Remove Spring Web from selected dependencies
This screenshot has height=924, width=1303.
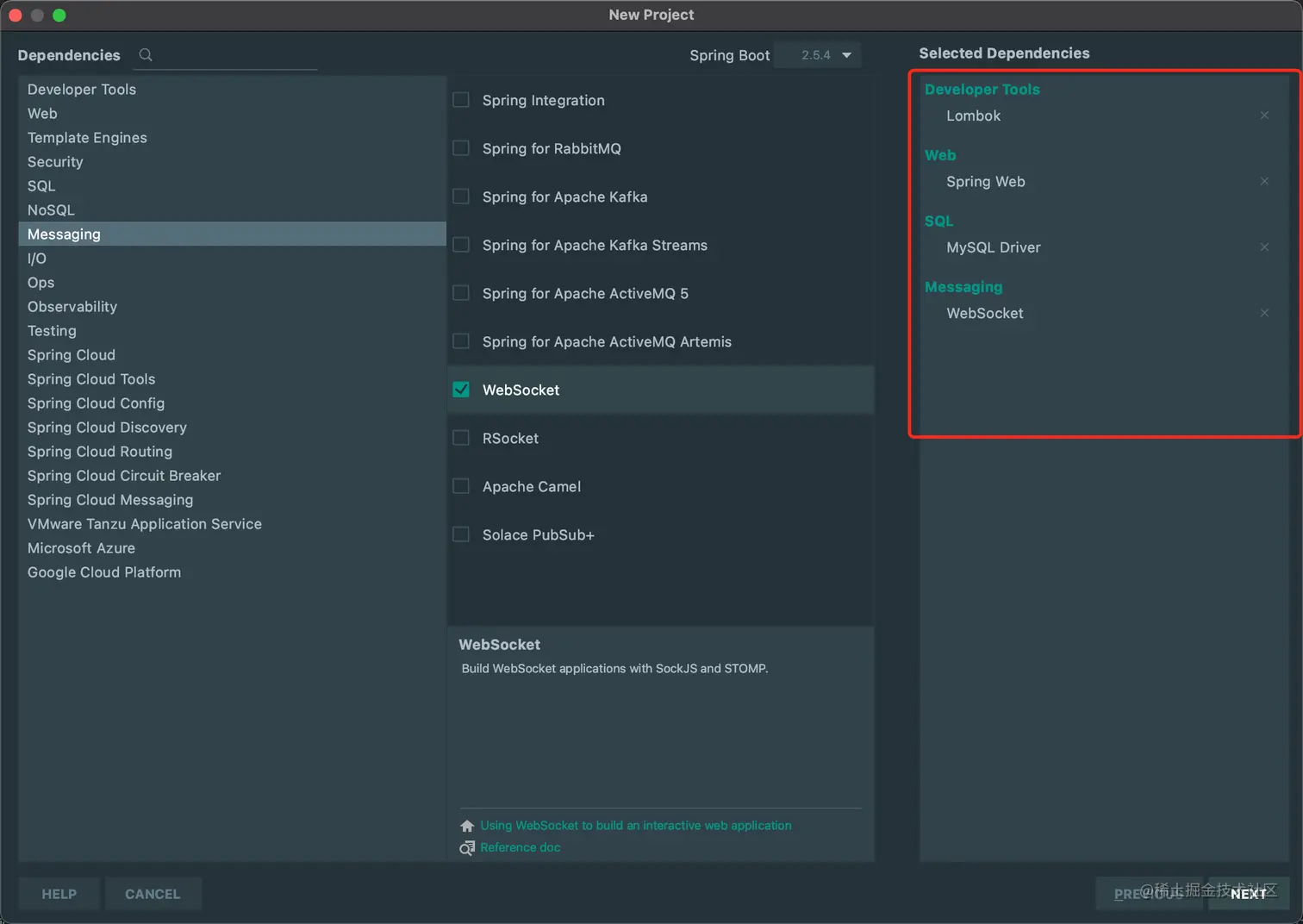[1264, 181]
